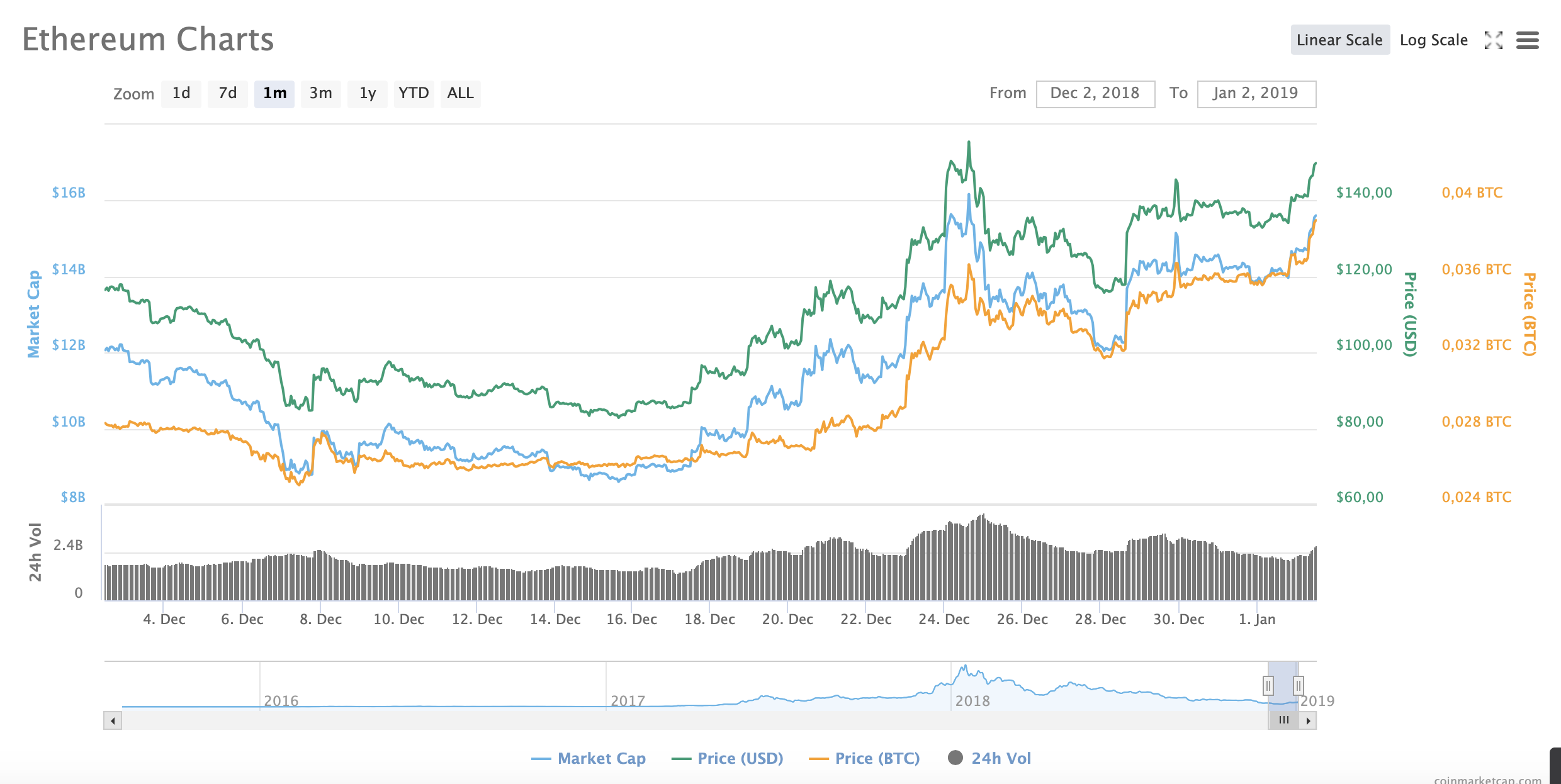This screenshot has width=1561, height=784.
Task: Click the $100,00 price axis label
Action: [x=1364, y=345]
